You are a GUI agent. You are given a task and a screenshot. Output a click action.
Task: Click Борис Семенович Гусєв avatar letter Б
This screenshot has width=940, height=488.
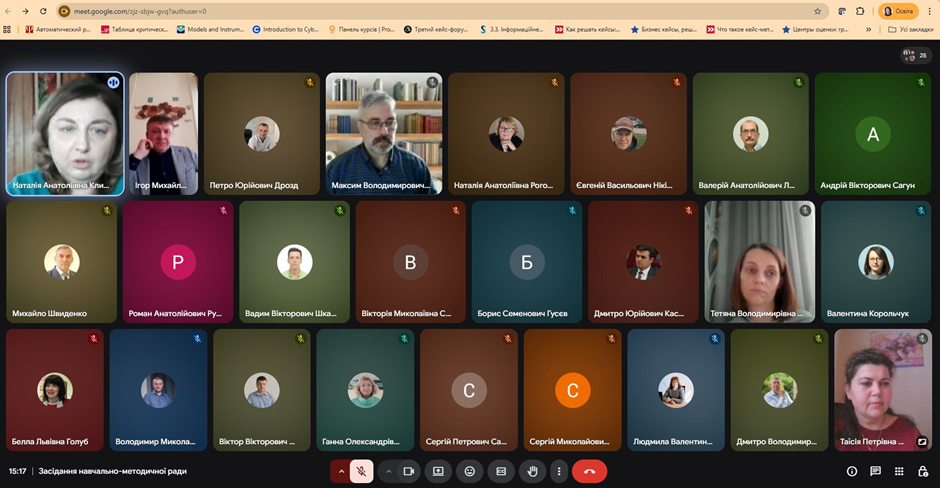pos(527,262)
